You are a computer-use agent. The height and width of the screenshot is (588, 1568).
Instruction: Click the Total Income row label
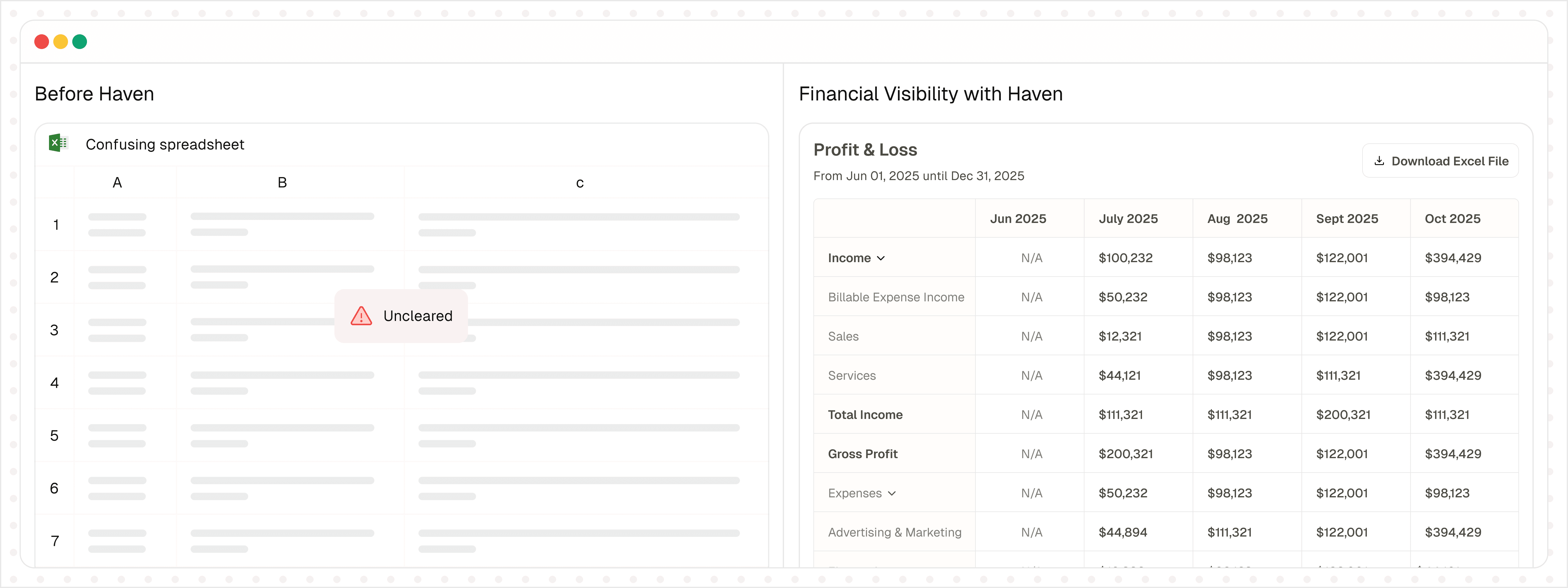865,415
